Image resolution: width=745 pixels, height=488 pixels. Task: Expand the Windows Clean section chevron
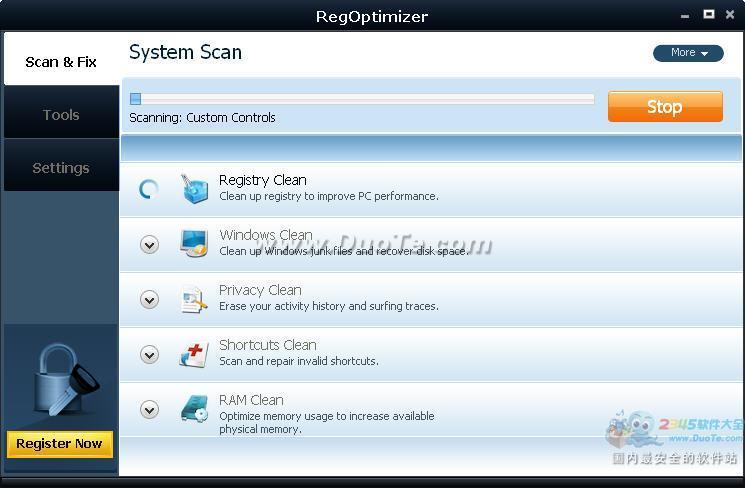[x=149, y=245]
